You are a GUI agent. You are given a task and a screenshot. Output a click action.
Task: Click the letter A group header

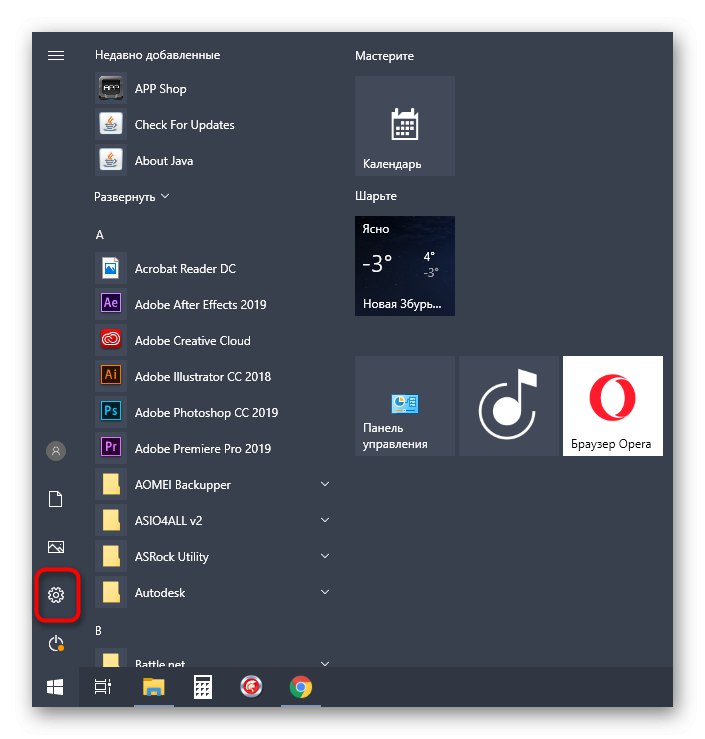[x=99, y=235]
